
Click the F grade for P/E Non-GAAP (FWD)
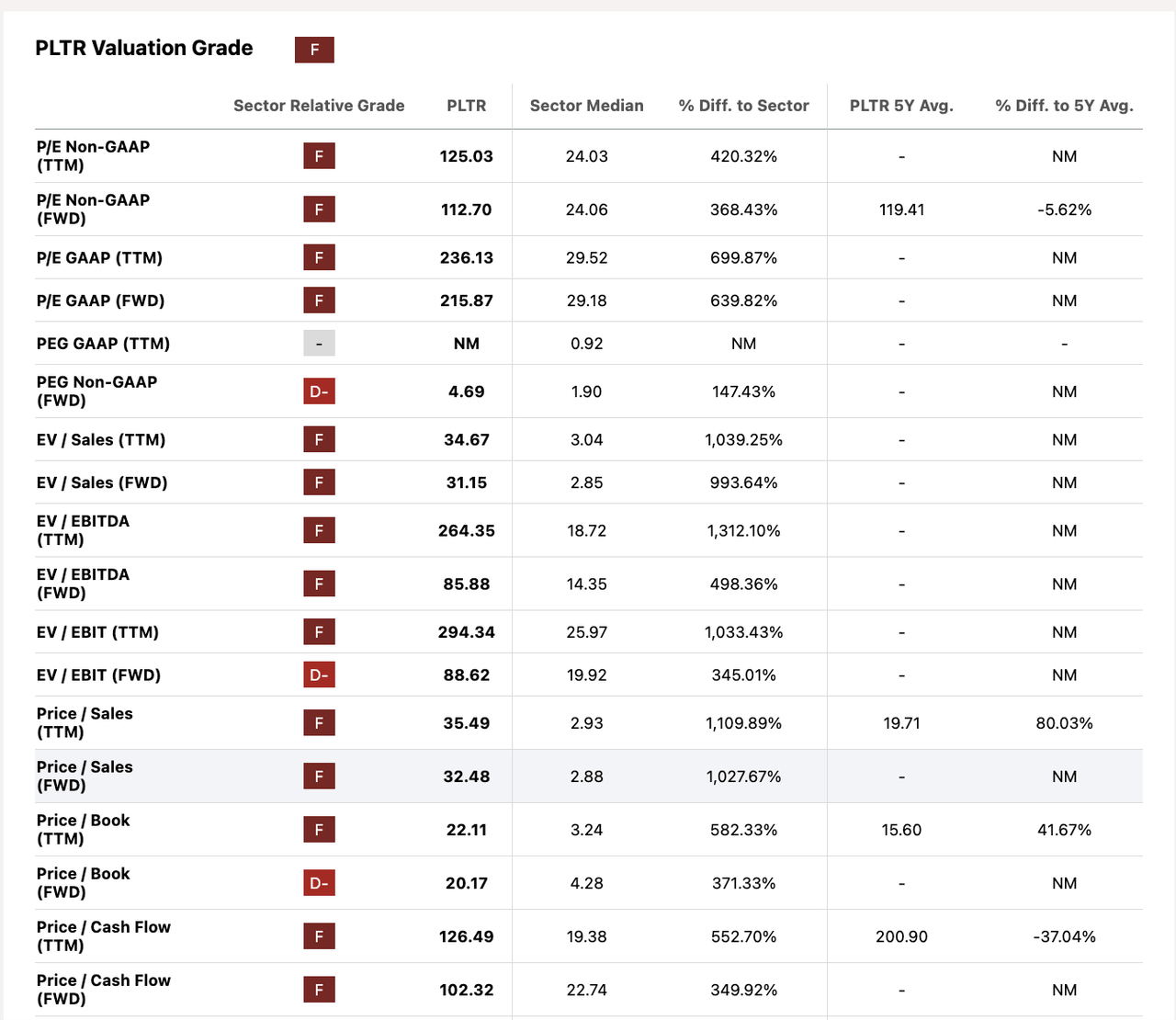pyautogui.click(x=319, y=210)
